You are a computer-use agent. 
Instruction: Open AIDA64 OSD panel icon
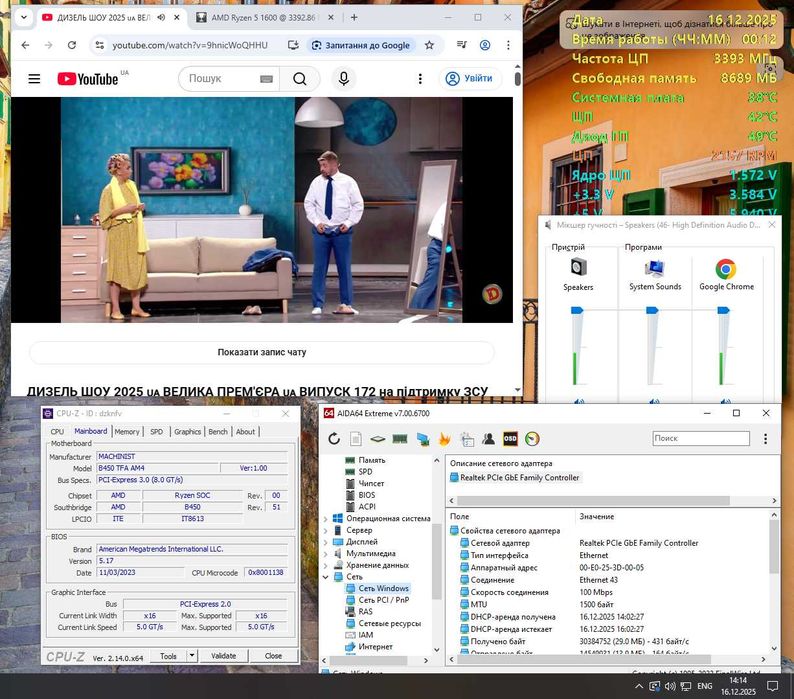(510, 439)
